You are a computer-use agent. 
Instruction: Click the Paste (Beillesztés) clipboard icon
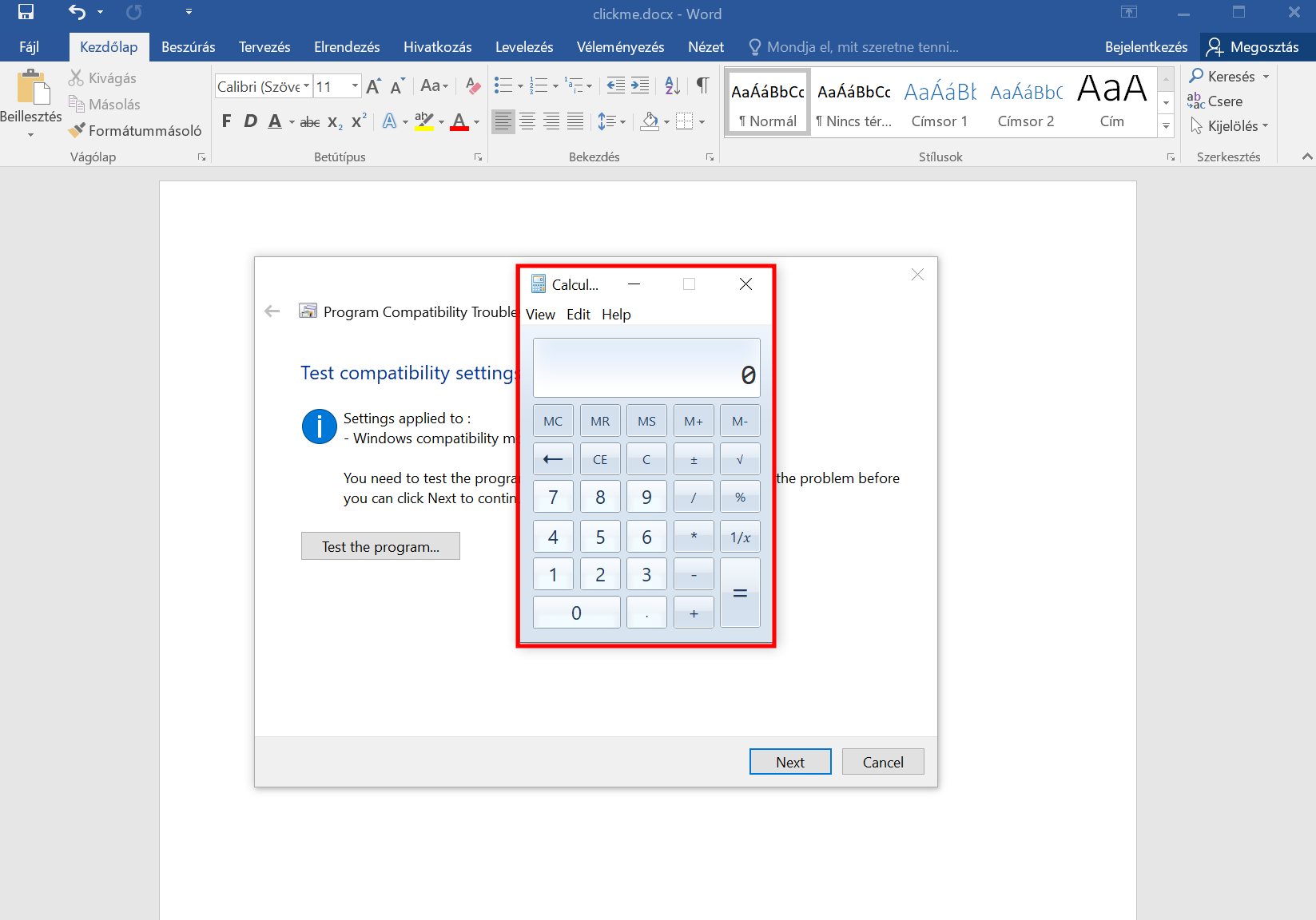[x=34, y=87]
